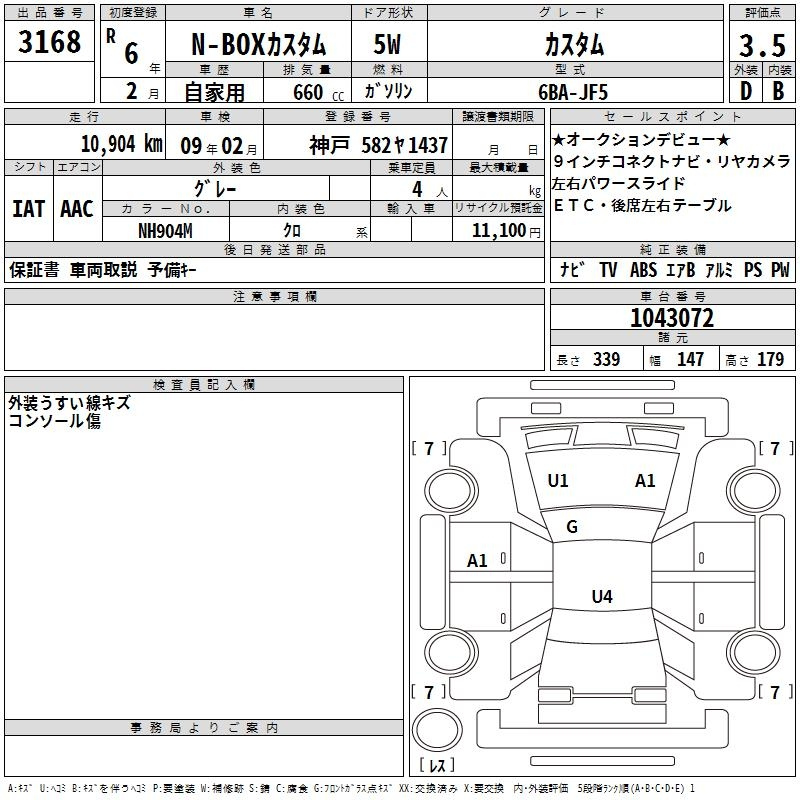The image size is (800, 800).
Task: Click the door type value 5W
Action: point(388,44)
